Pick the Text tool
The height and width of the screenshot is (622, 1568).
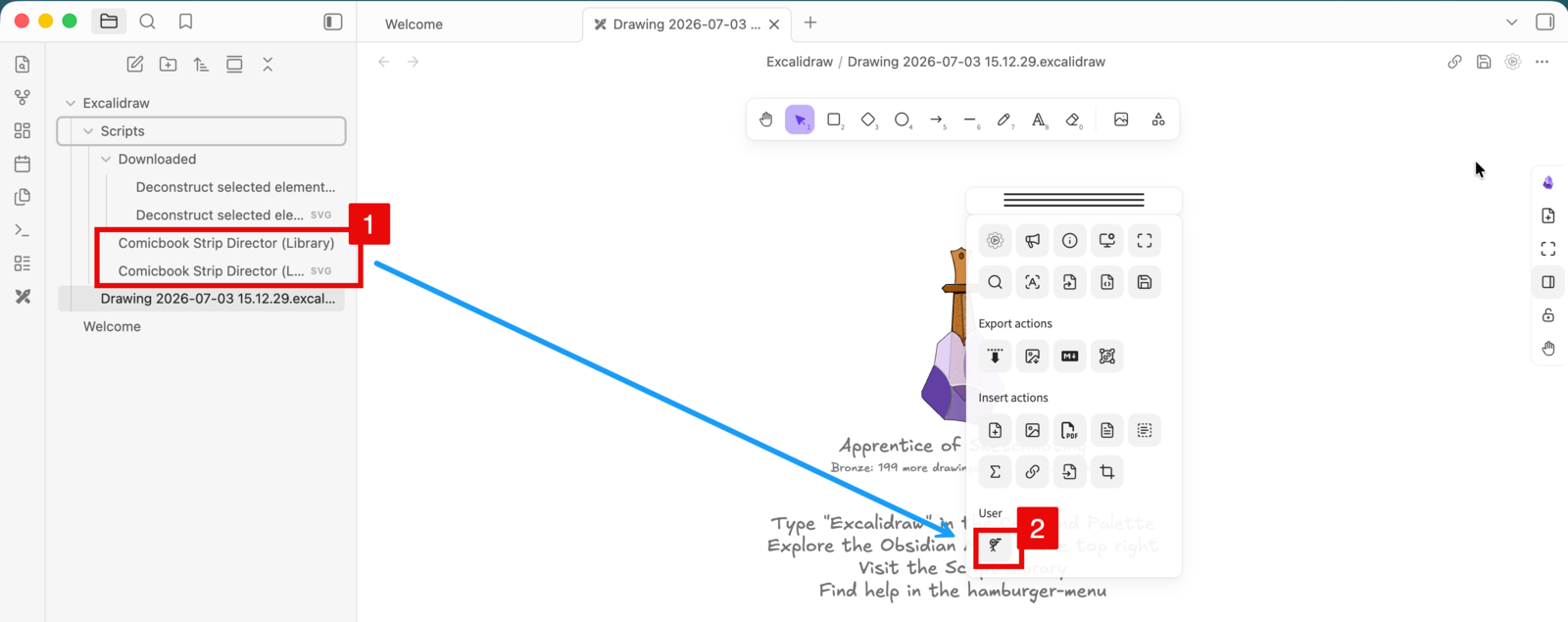[1039, 120]
